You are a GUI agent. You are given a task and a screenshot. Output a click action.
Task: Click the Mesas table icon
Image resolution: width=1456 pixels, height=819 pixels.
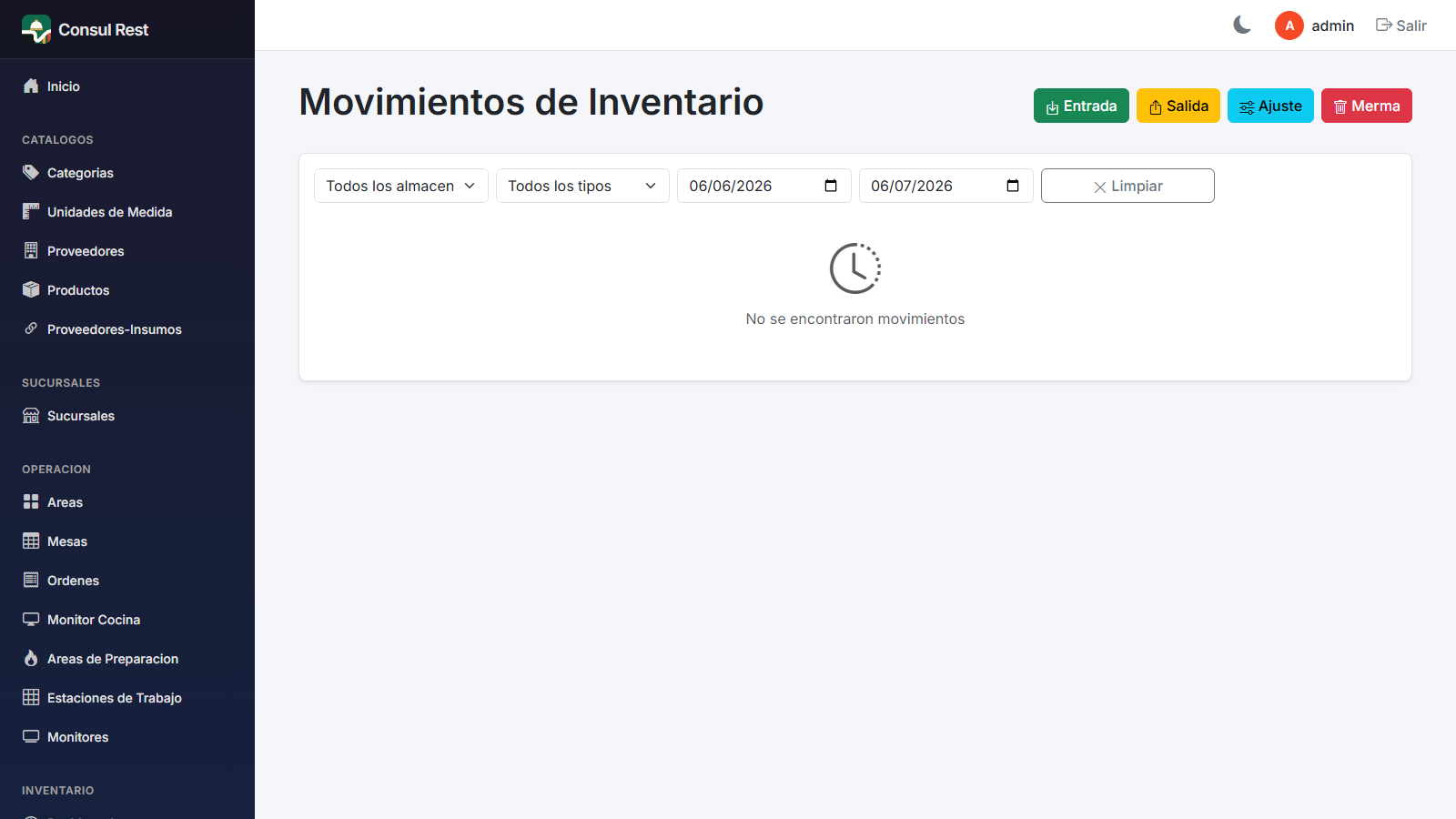pos(31,541)
